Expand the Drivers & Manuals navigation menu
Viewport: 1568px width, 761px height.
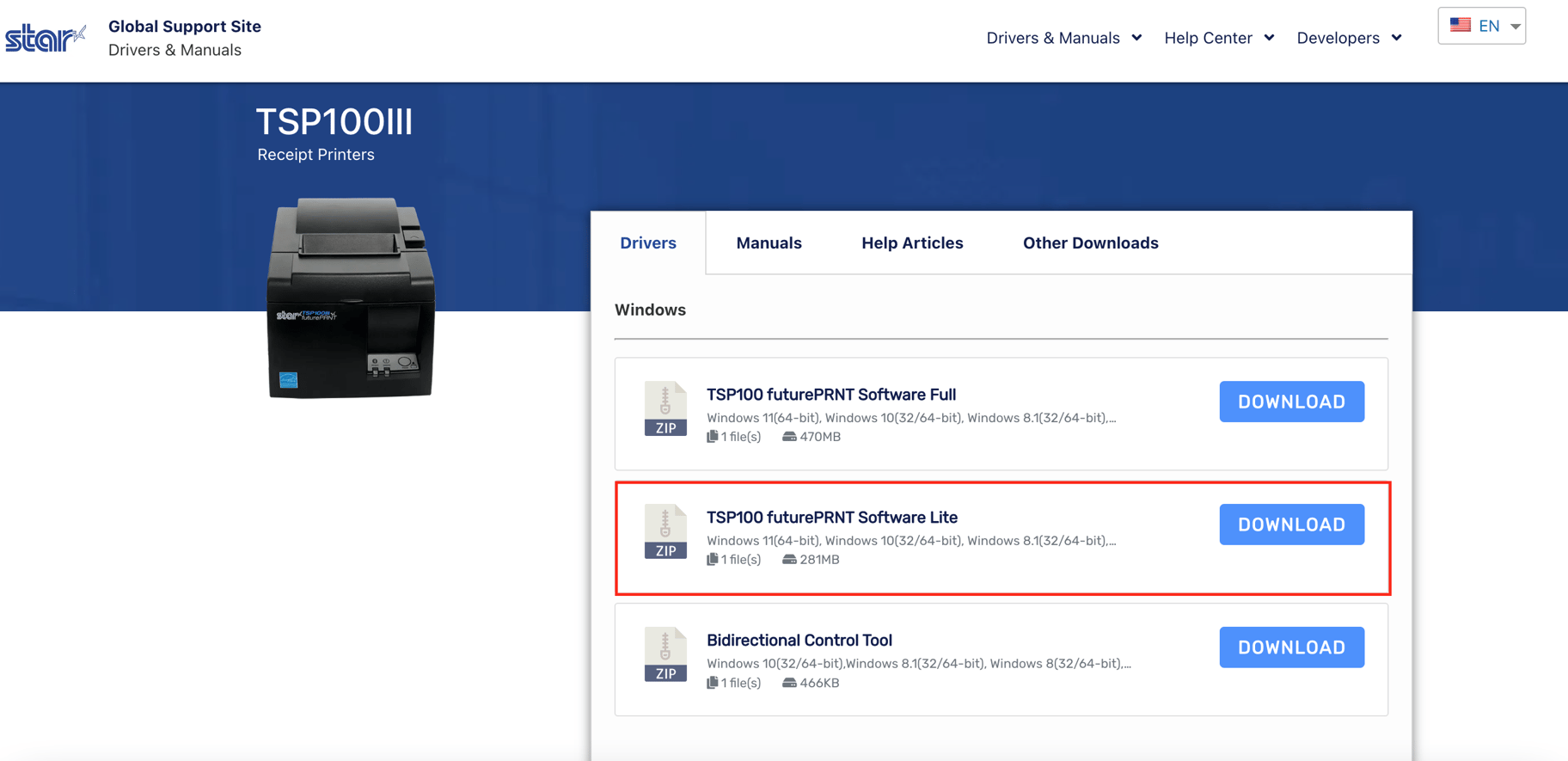tap(1063, 38)
